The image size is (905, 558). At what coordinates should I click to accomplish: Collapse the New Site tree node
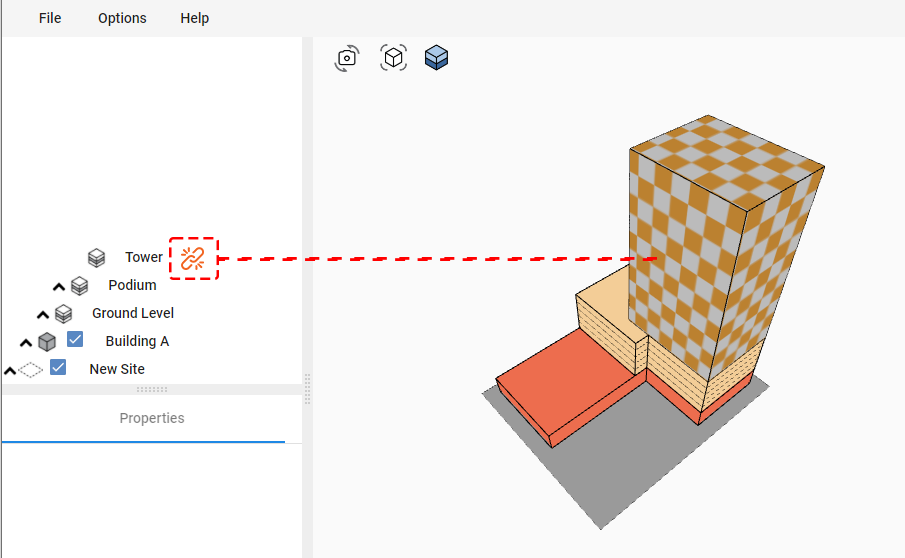10,370
